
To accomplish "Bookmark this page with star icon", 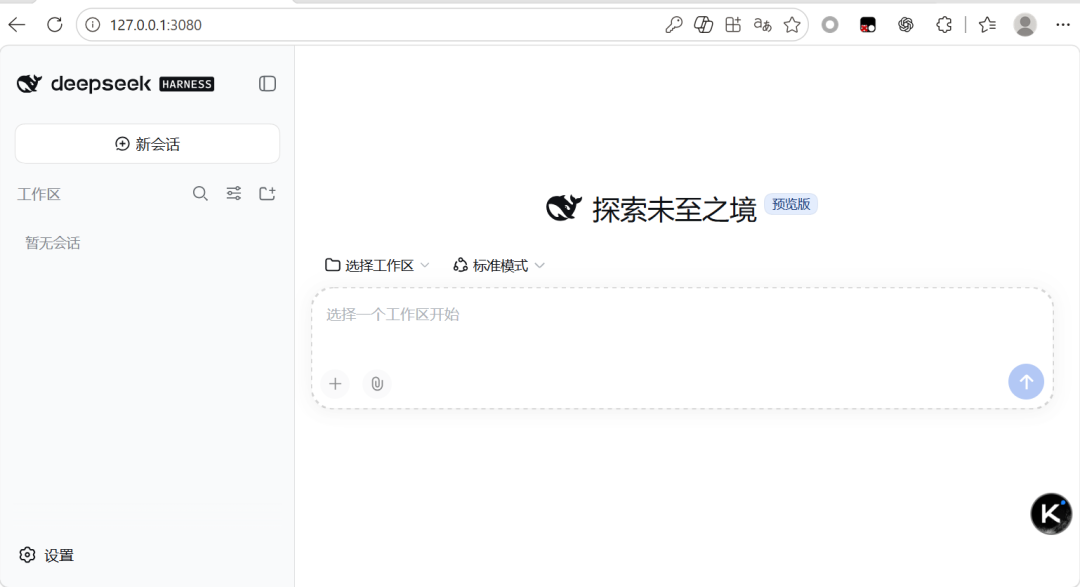I will pyautogui.click(x=792, y=25).
